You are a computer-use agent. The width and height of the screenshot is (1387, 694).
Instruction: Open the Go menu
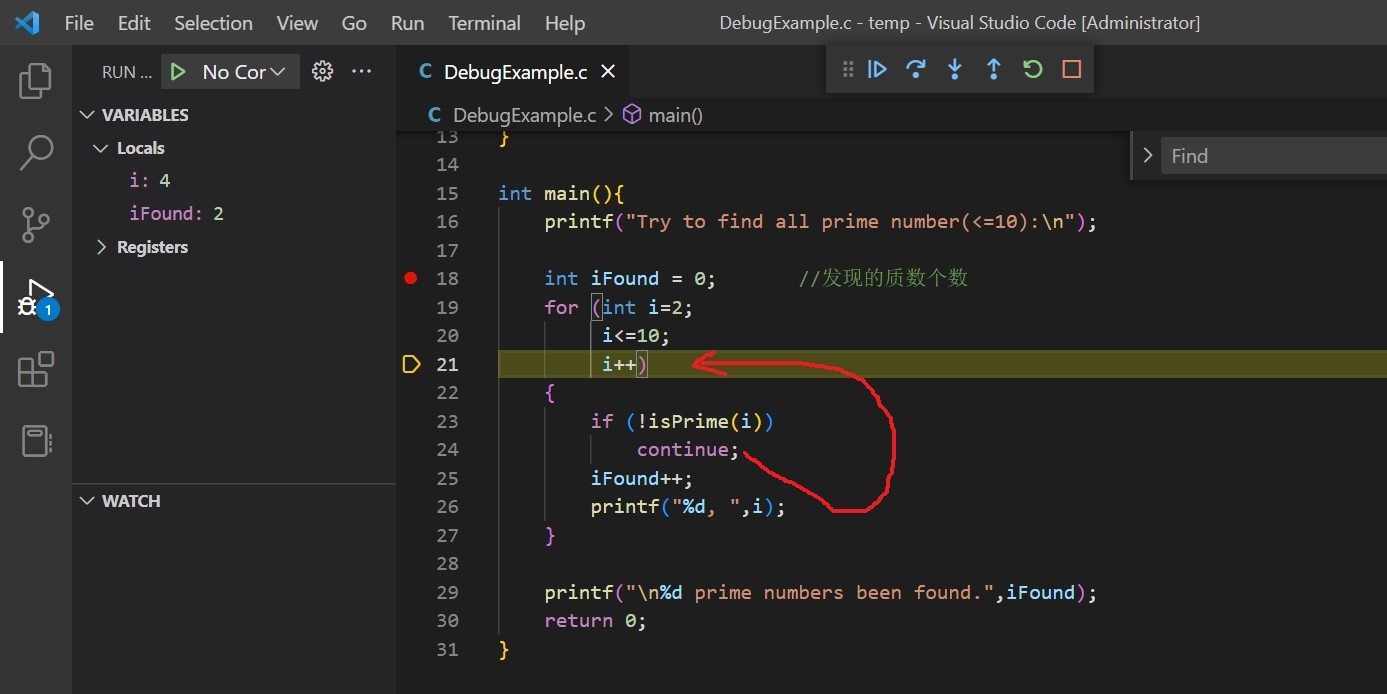[354, 23]
